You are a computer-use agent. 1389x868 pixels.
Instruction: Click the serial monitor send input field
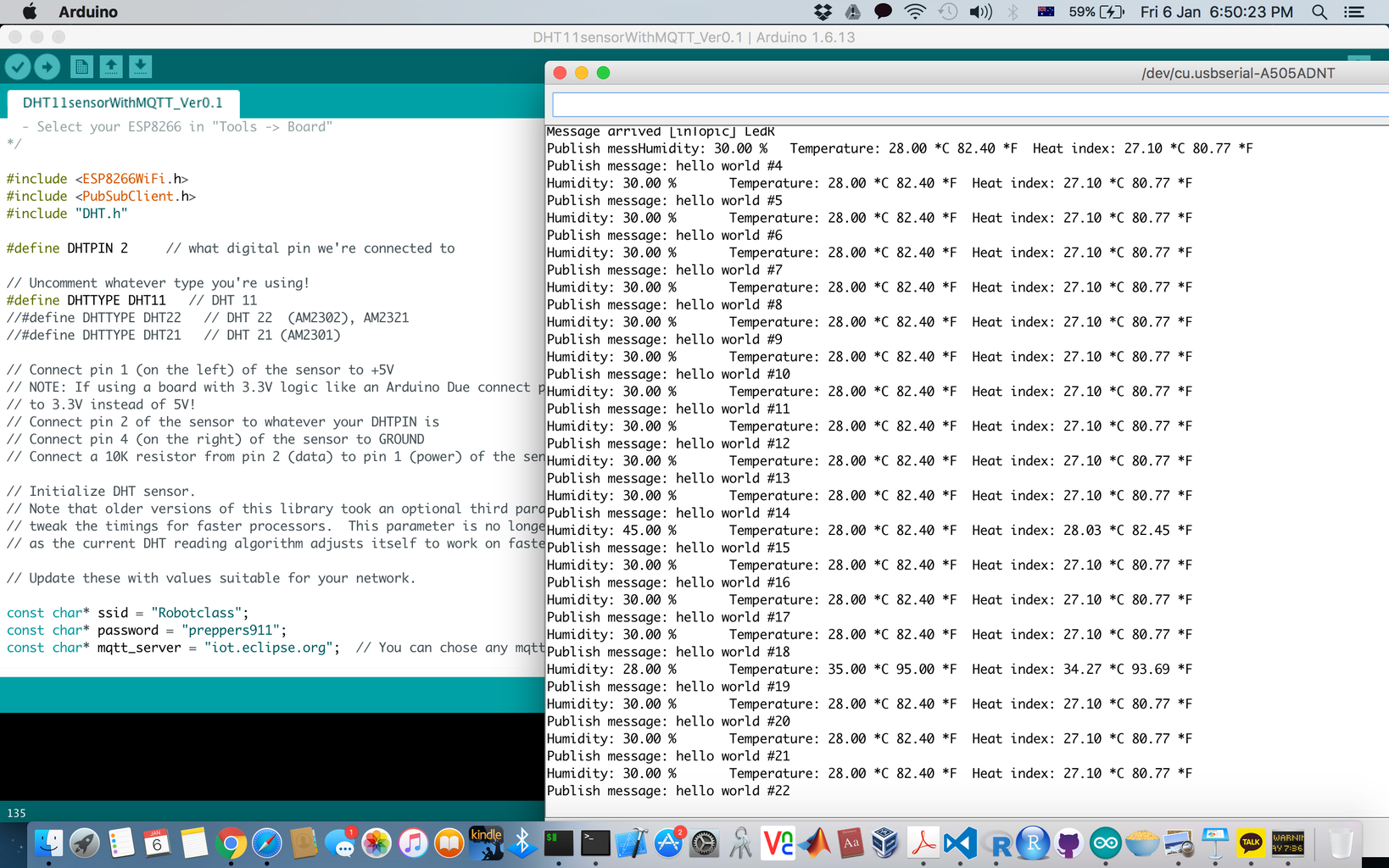(x=970, y=105)
